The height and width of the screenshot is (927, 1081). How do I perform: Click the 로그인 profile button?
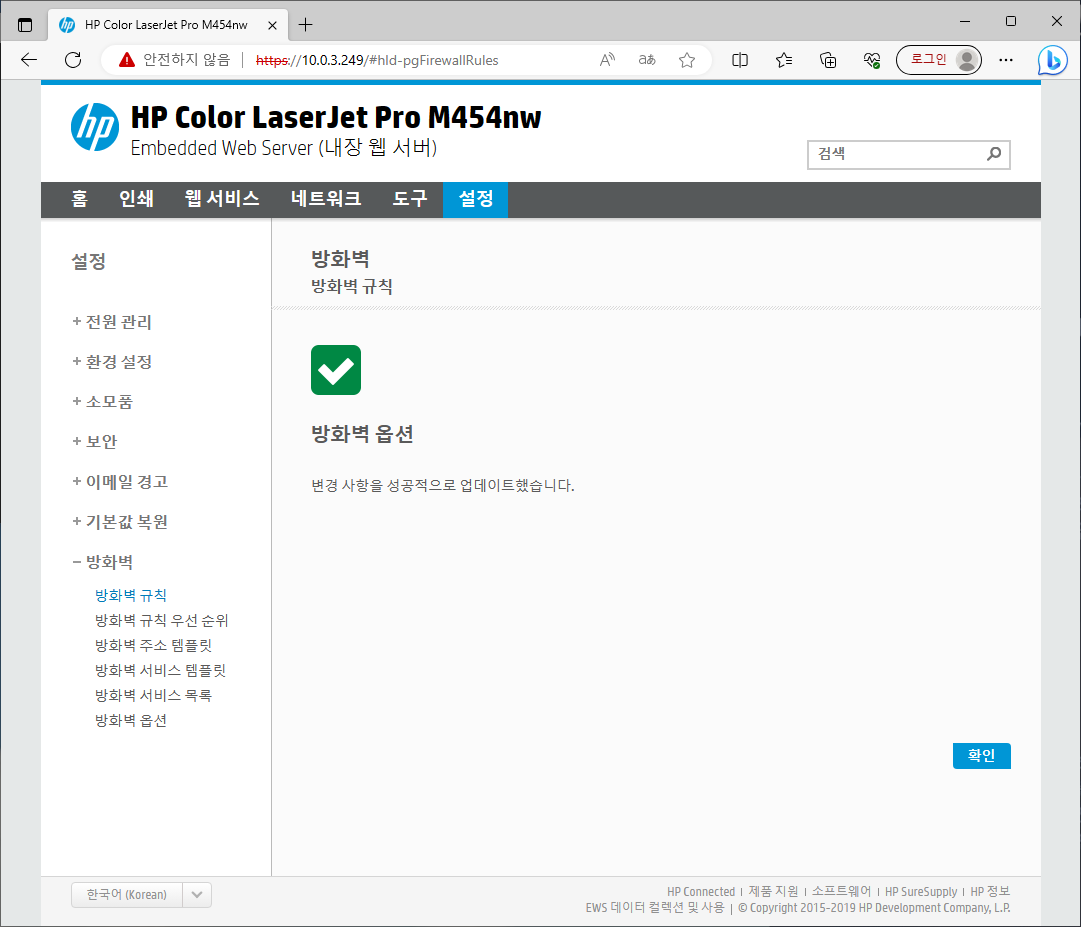pyautogui.click(x=938, y=60)
